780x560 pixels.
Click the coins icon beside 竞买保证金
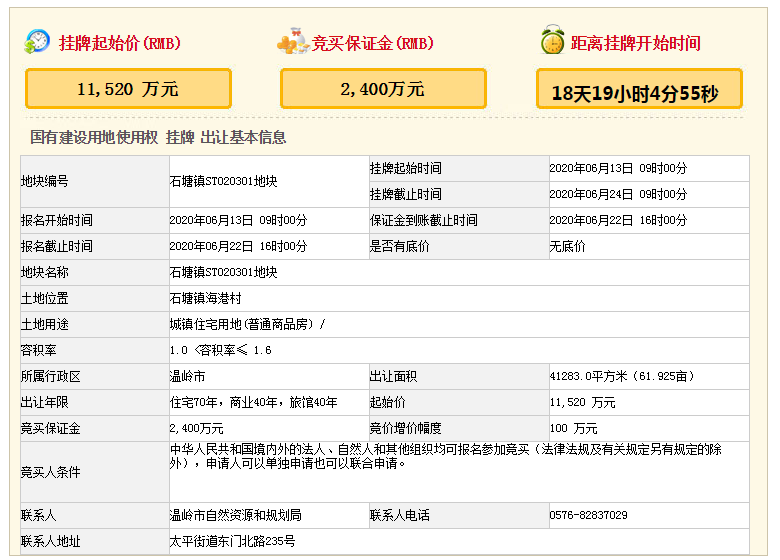pyautogui.click(x=293, y=41)
